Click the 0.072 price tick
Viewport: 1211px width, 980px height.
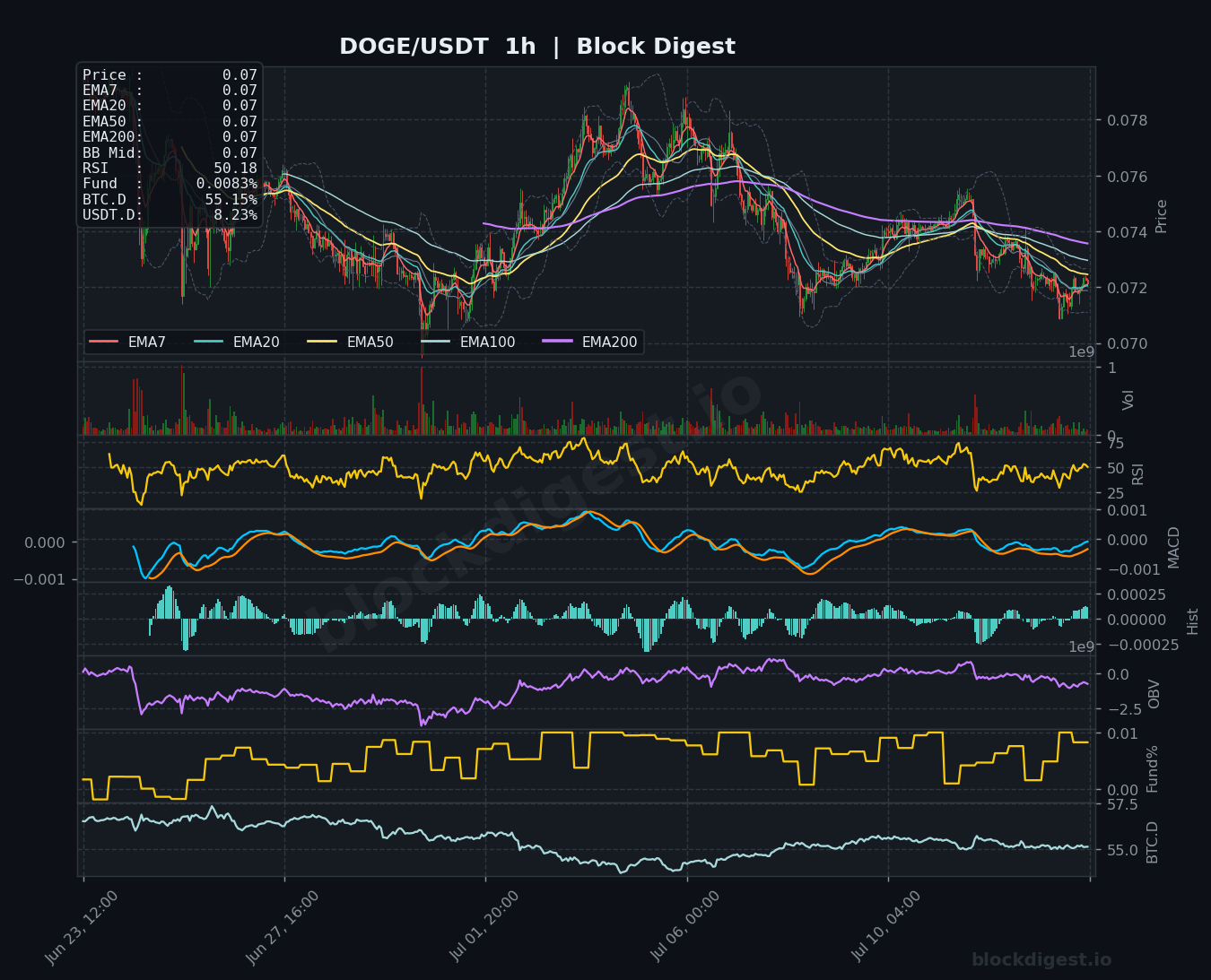click(1128, 288)
